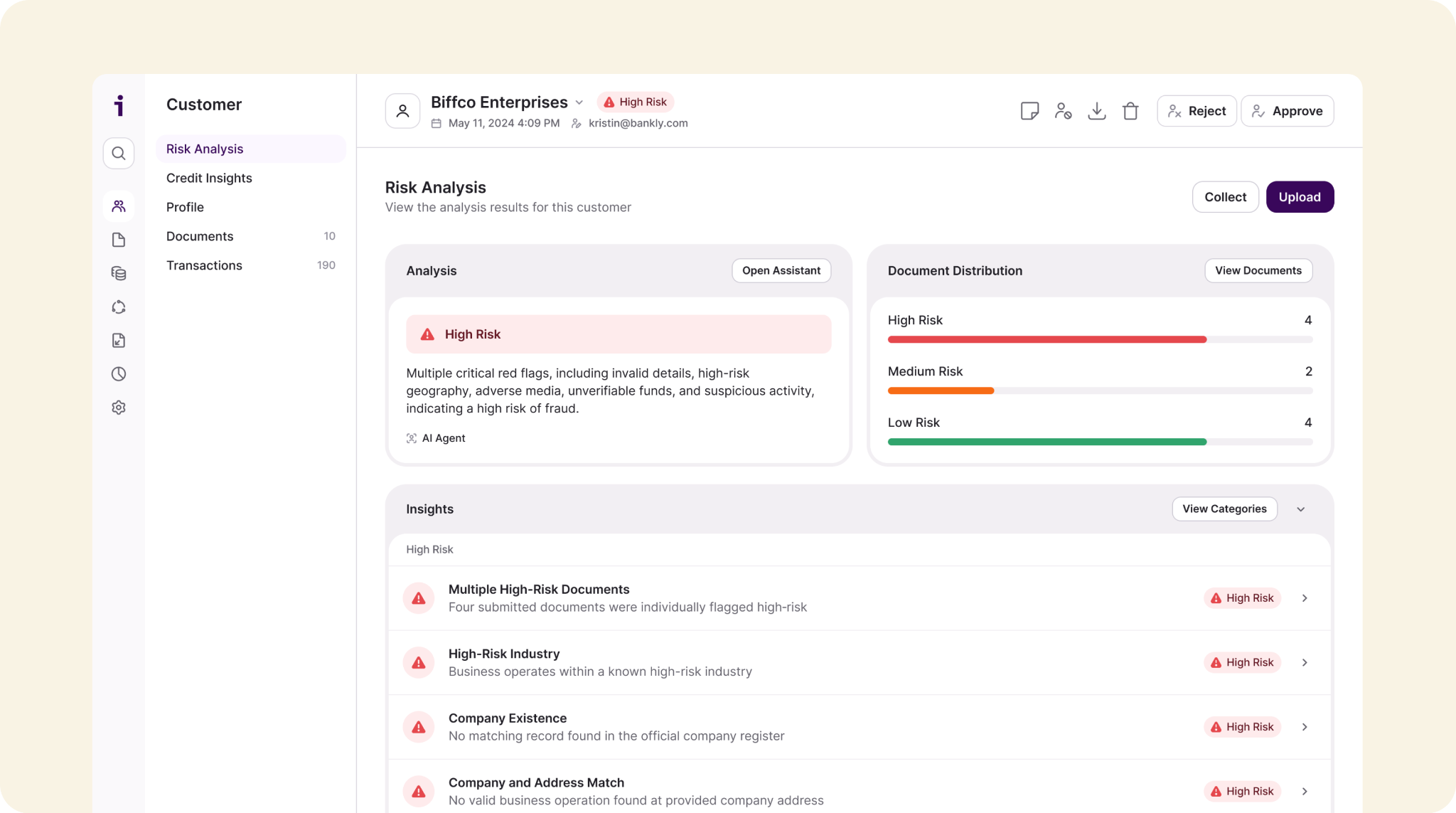Click the High Risk tag on High-Risk Industry
Image resolution: width=1456 pixels, height=813 pixels.
point(1242,663)
